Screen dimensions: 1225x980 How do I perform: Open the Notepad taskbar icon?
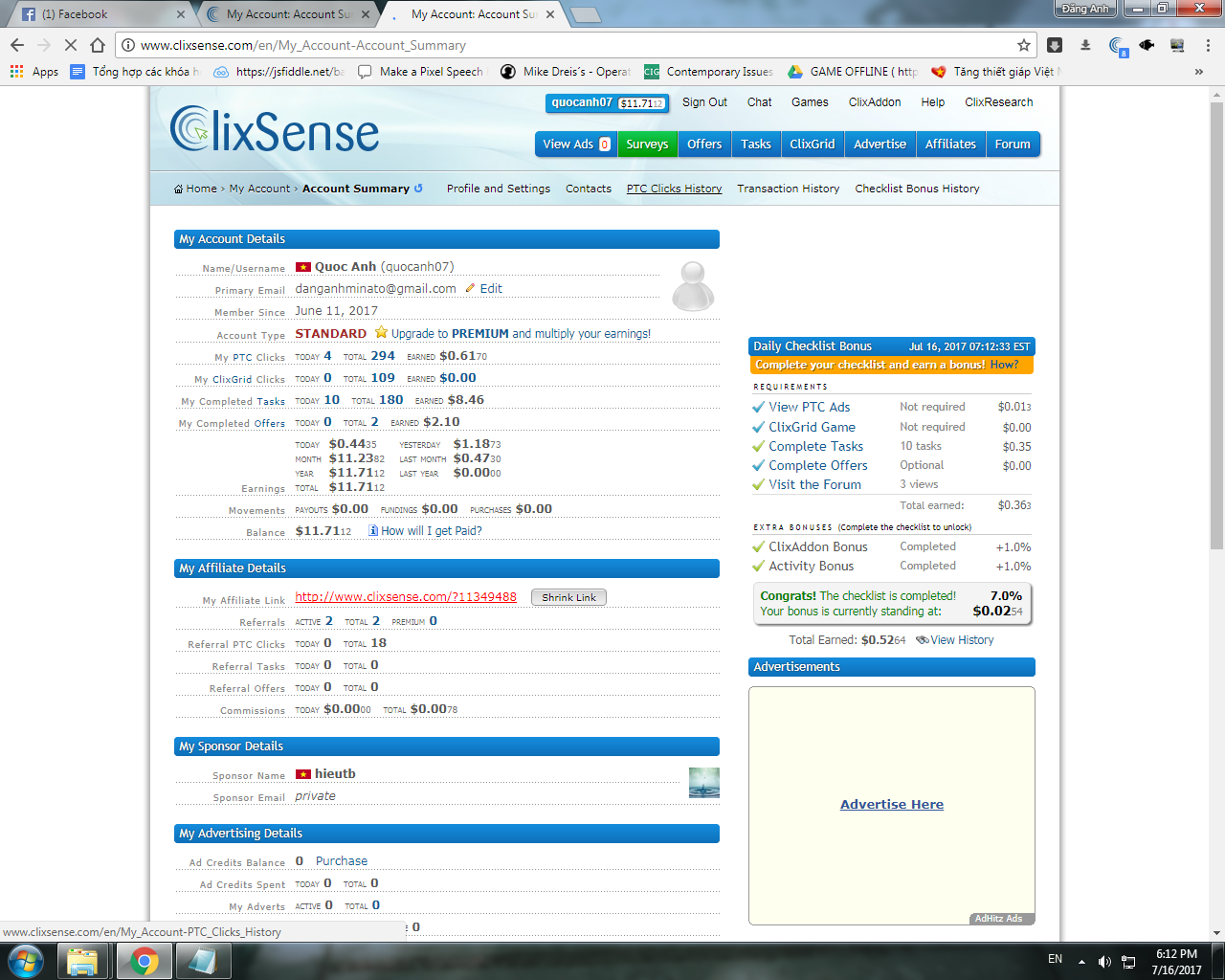tap(202, 961)
